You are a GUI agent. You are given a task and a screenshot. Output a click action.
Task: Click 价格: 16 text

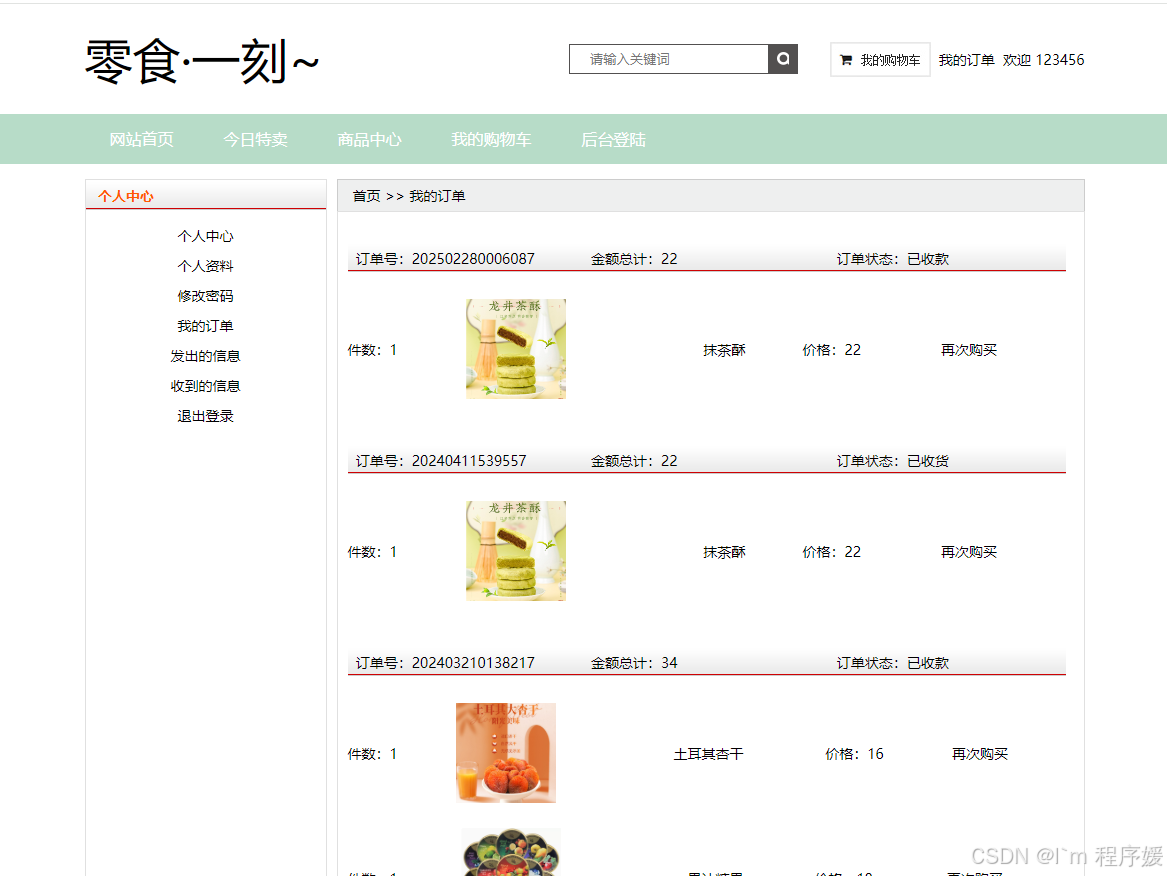click(x=854, y=754)
